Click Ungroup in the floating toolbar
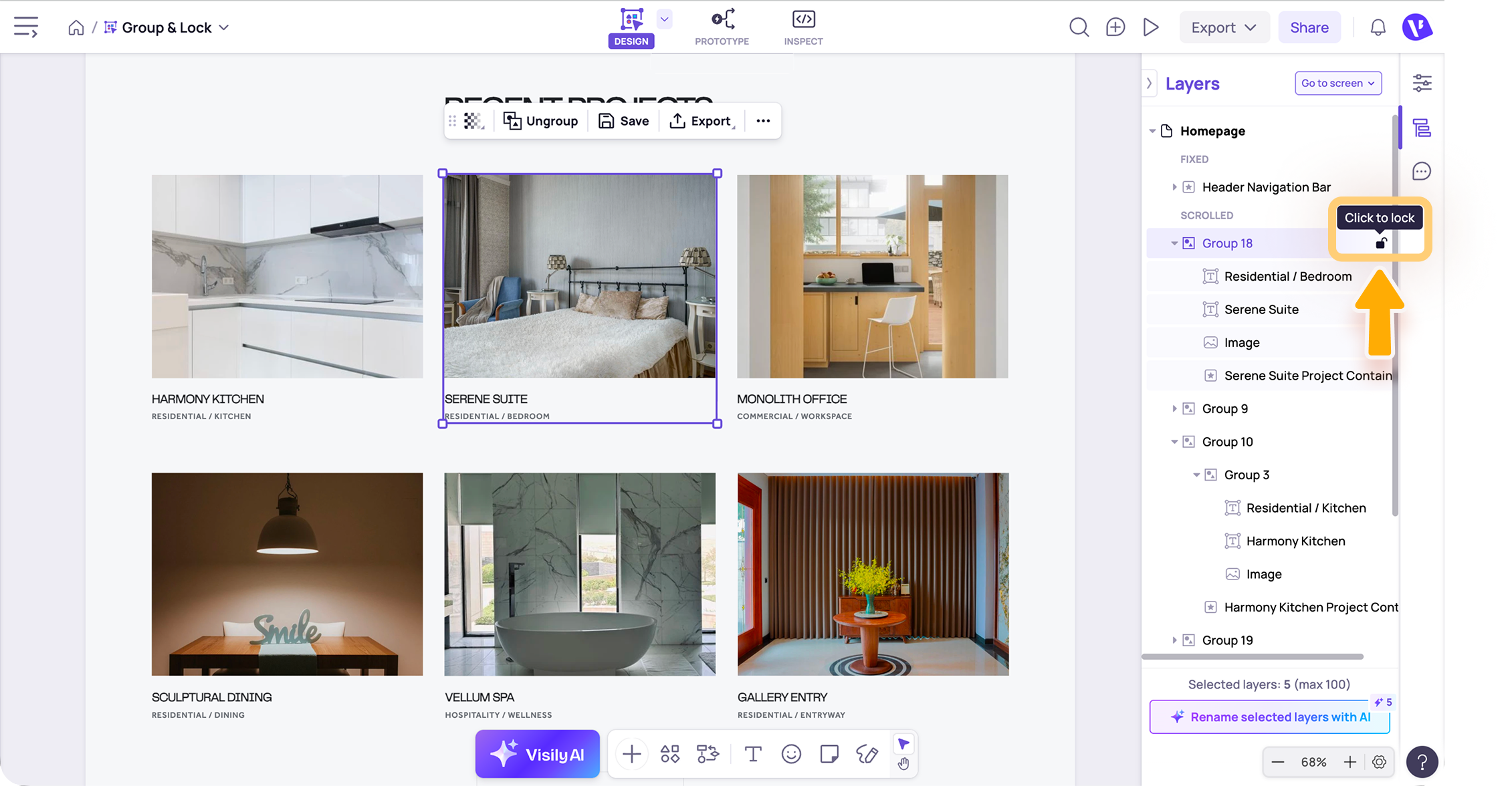 coord(541,121)
